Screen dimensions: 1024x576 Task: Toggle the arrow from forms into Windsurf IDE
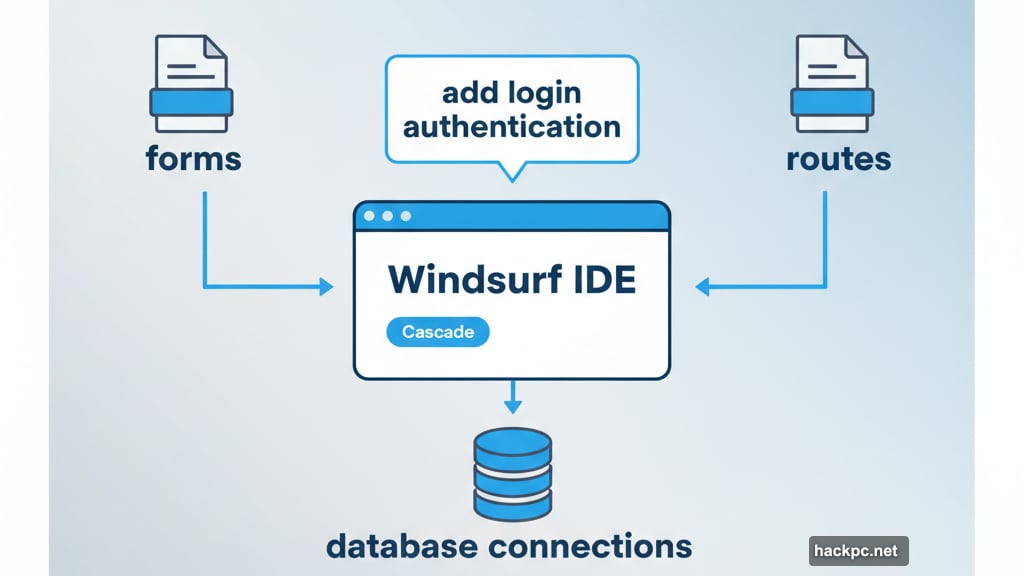(x=270, y=286)
